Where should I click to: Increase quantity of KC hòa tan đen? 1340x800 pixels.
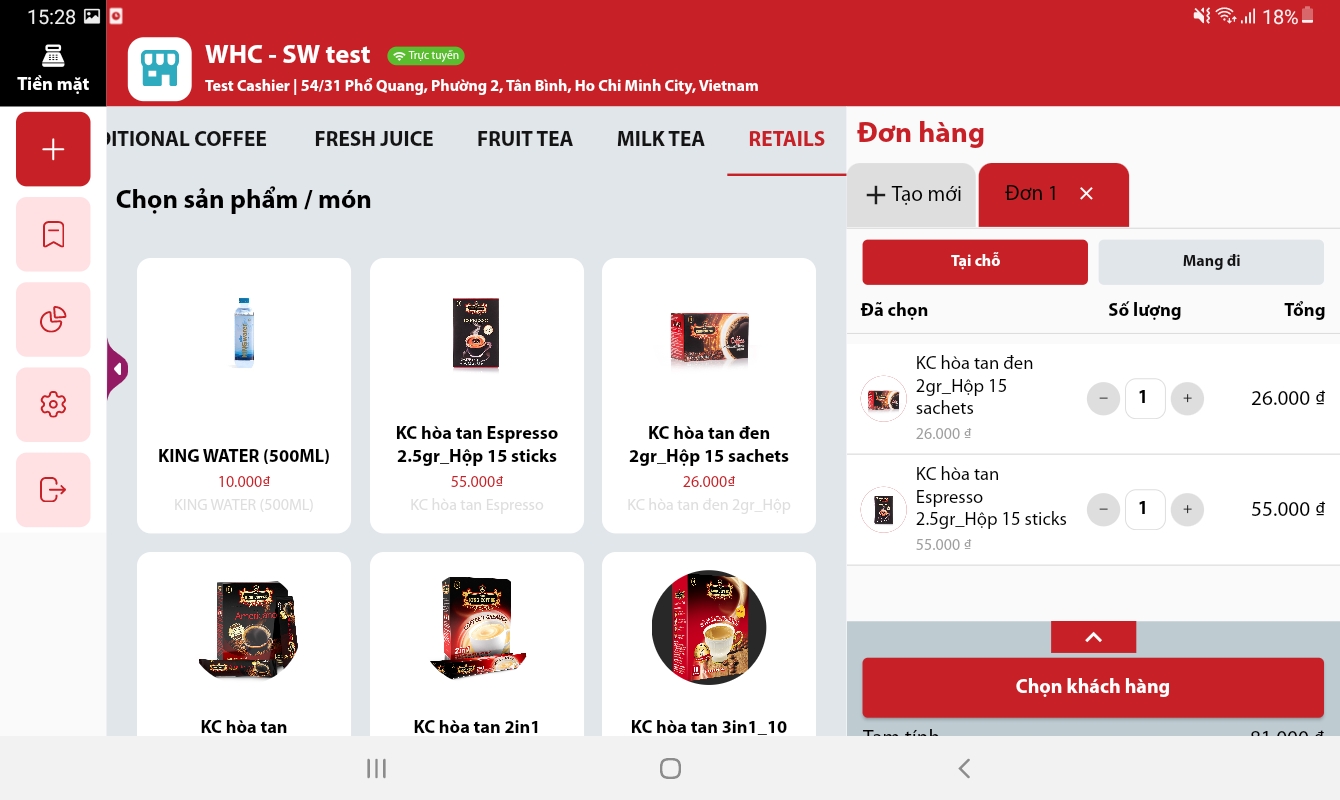(x=1187, y=398)
